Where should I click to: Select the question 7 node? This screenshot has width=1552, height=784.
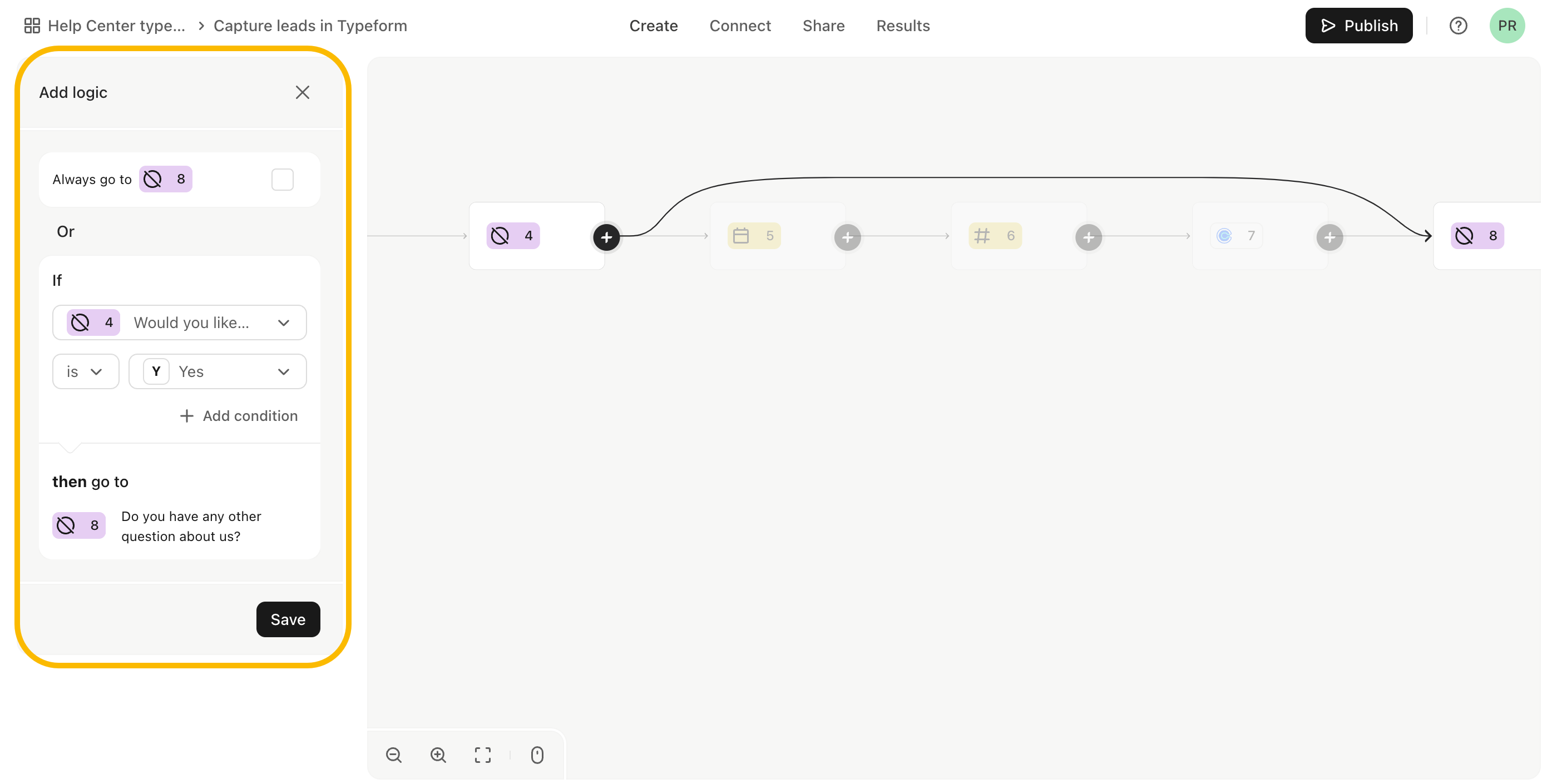coord(1260,236)
